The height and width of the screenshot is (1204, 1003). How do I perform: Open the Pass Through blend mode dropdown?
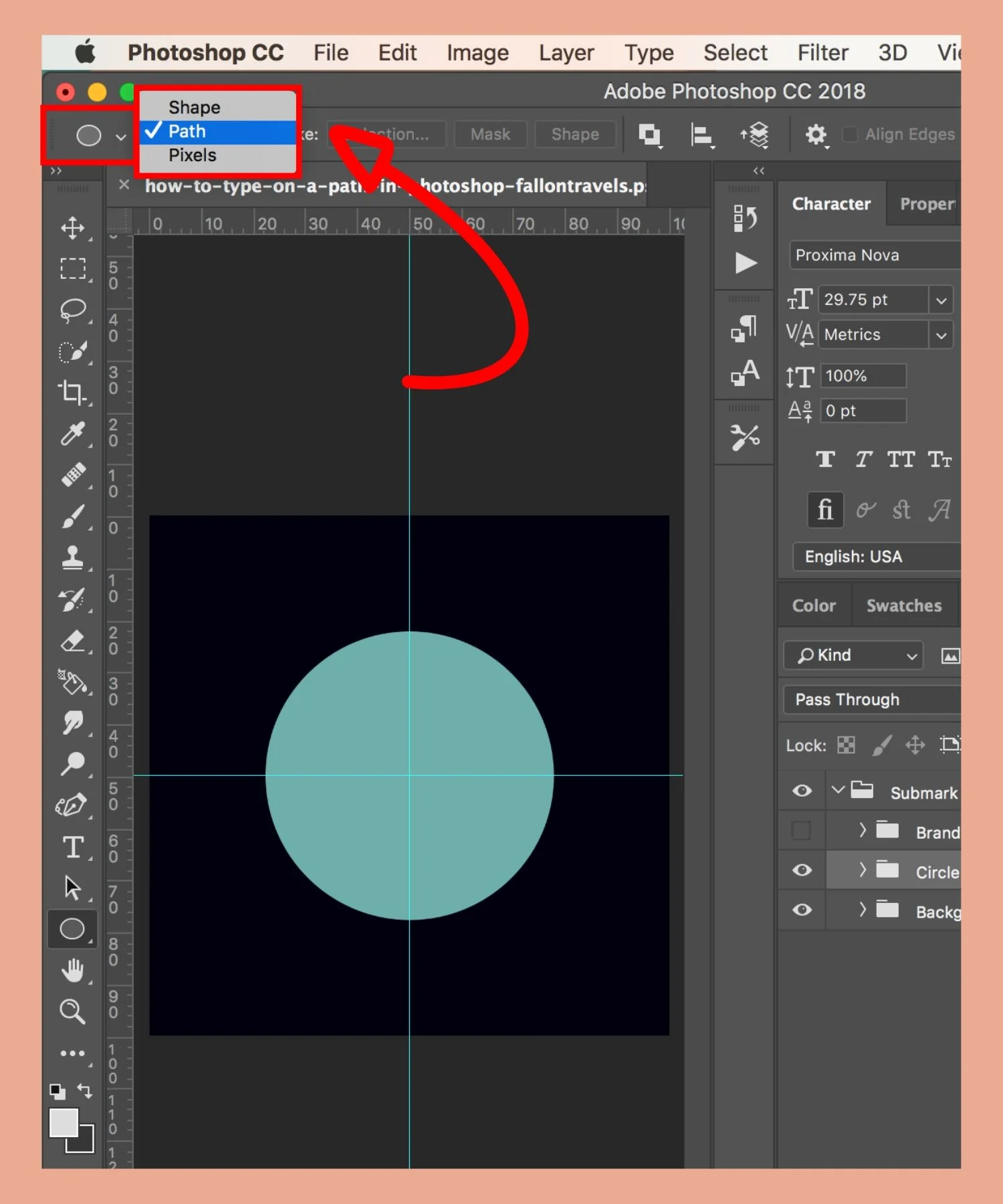click(x=872, y=700)
